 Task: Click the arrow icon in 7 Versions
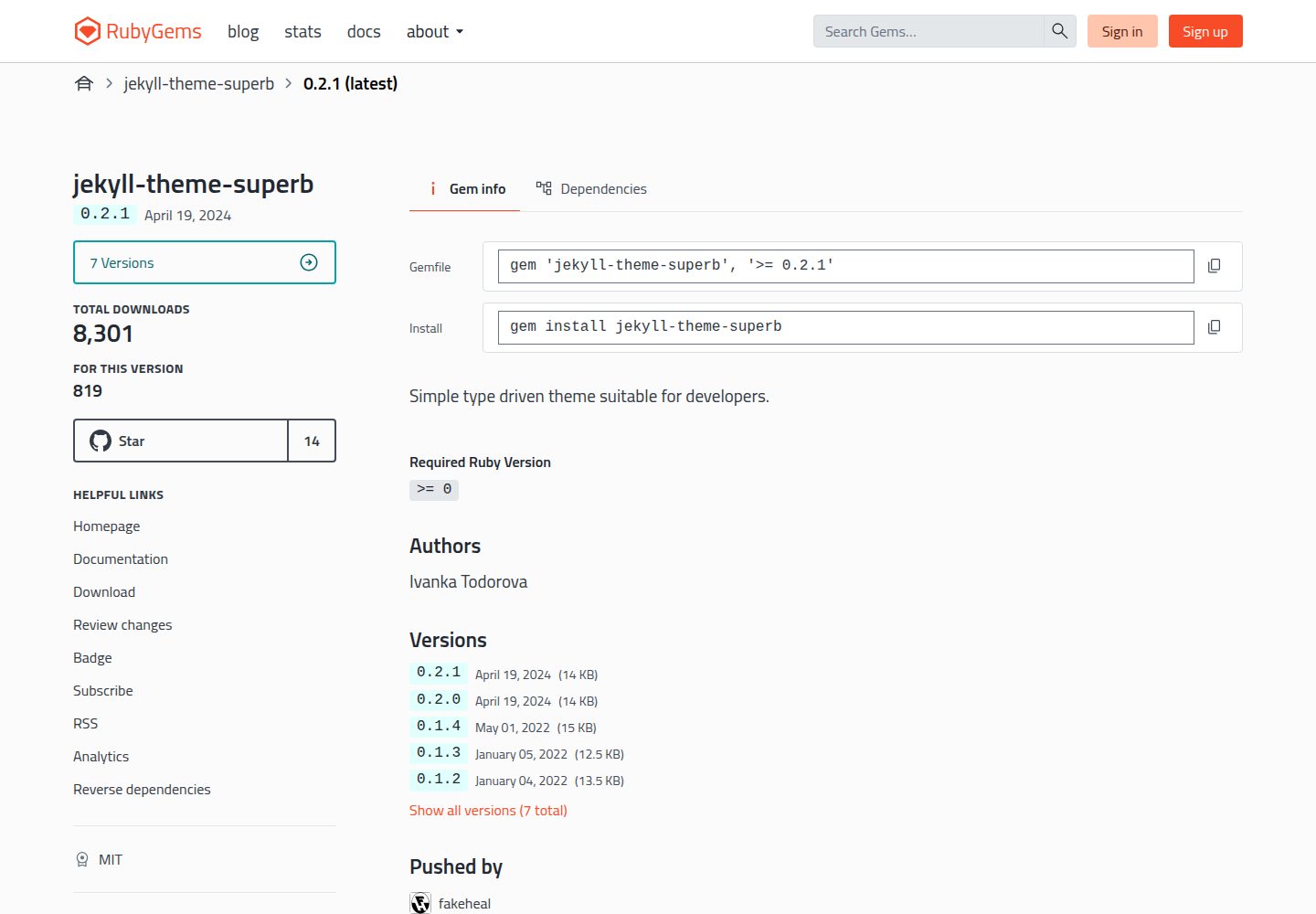(x=309, y=262)
